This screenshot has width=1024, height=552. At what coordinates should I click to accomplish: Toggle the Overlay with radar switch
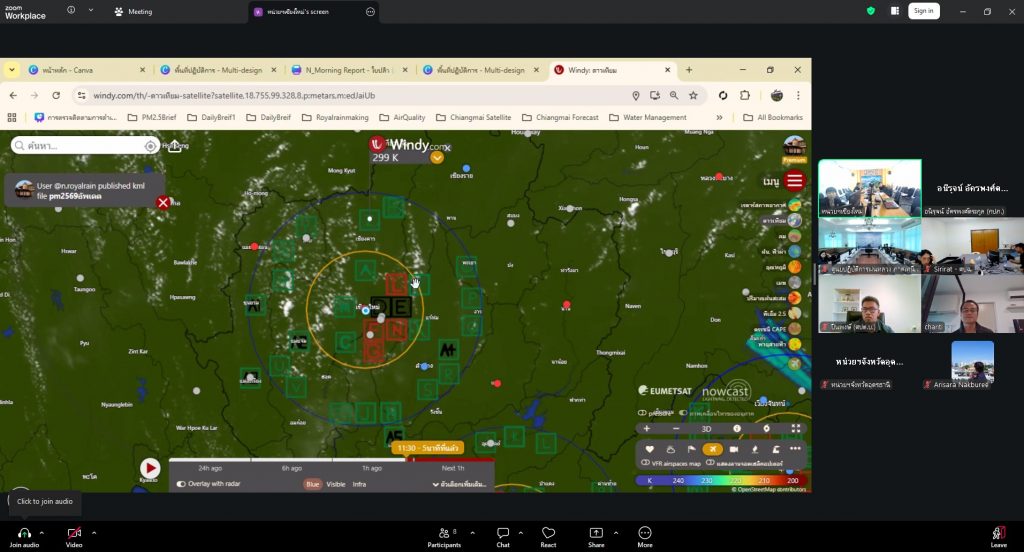pyautogui.click(x=182, y=484)
